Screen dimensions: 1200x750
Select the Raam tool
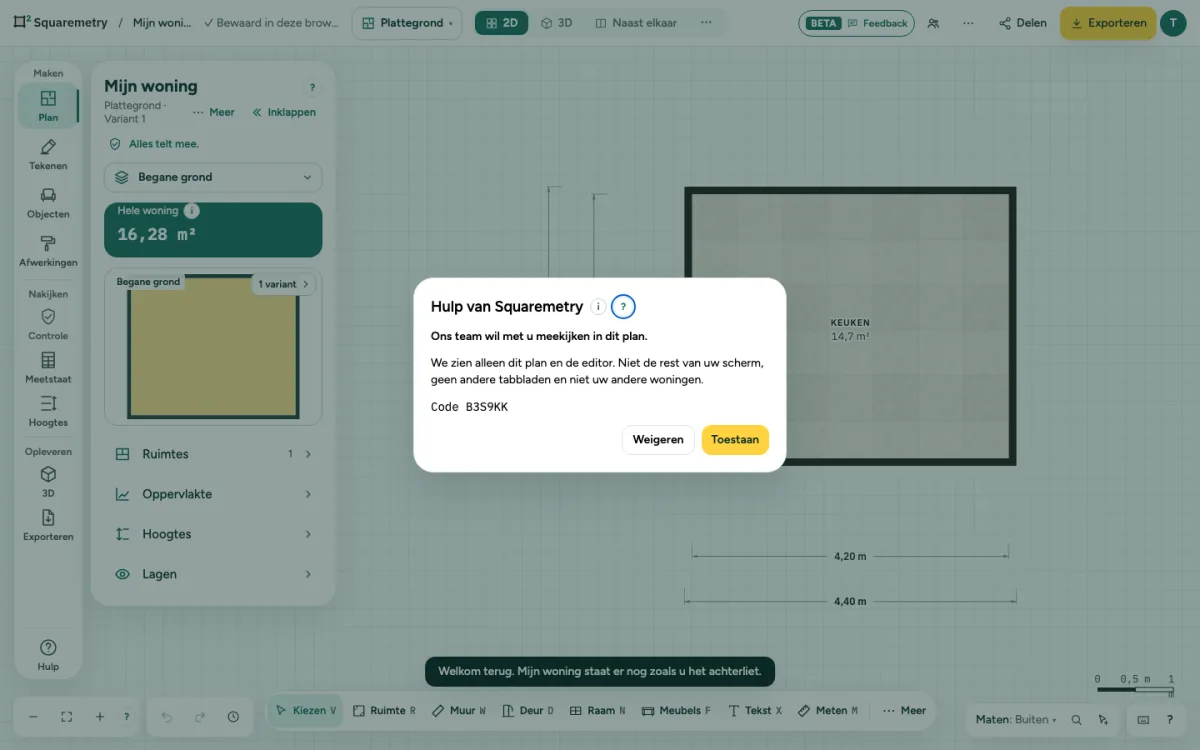coord(598,711)
